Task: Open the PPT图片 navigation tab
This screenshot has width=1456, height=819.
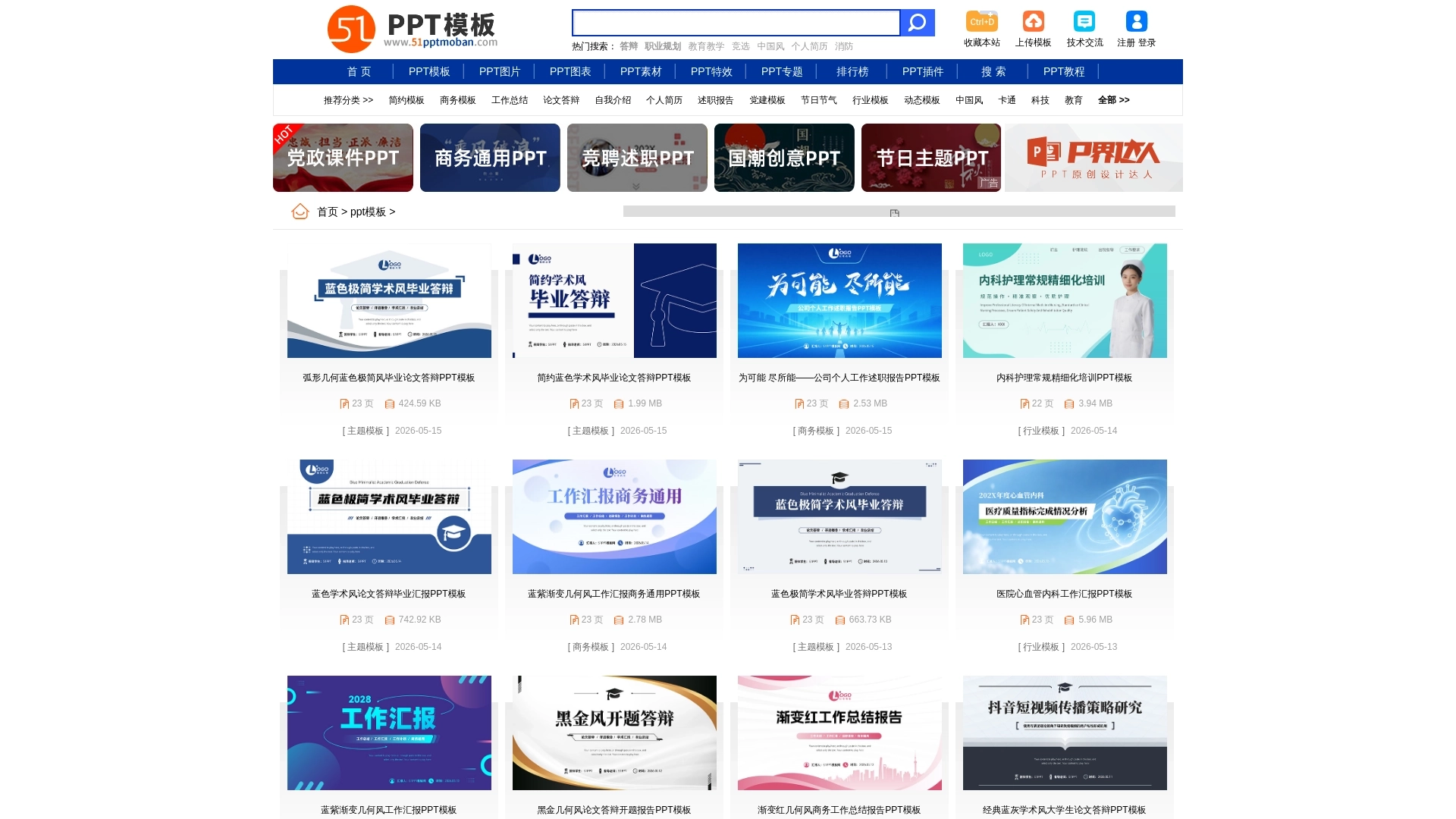Action: (500, 71)
